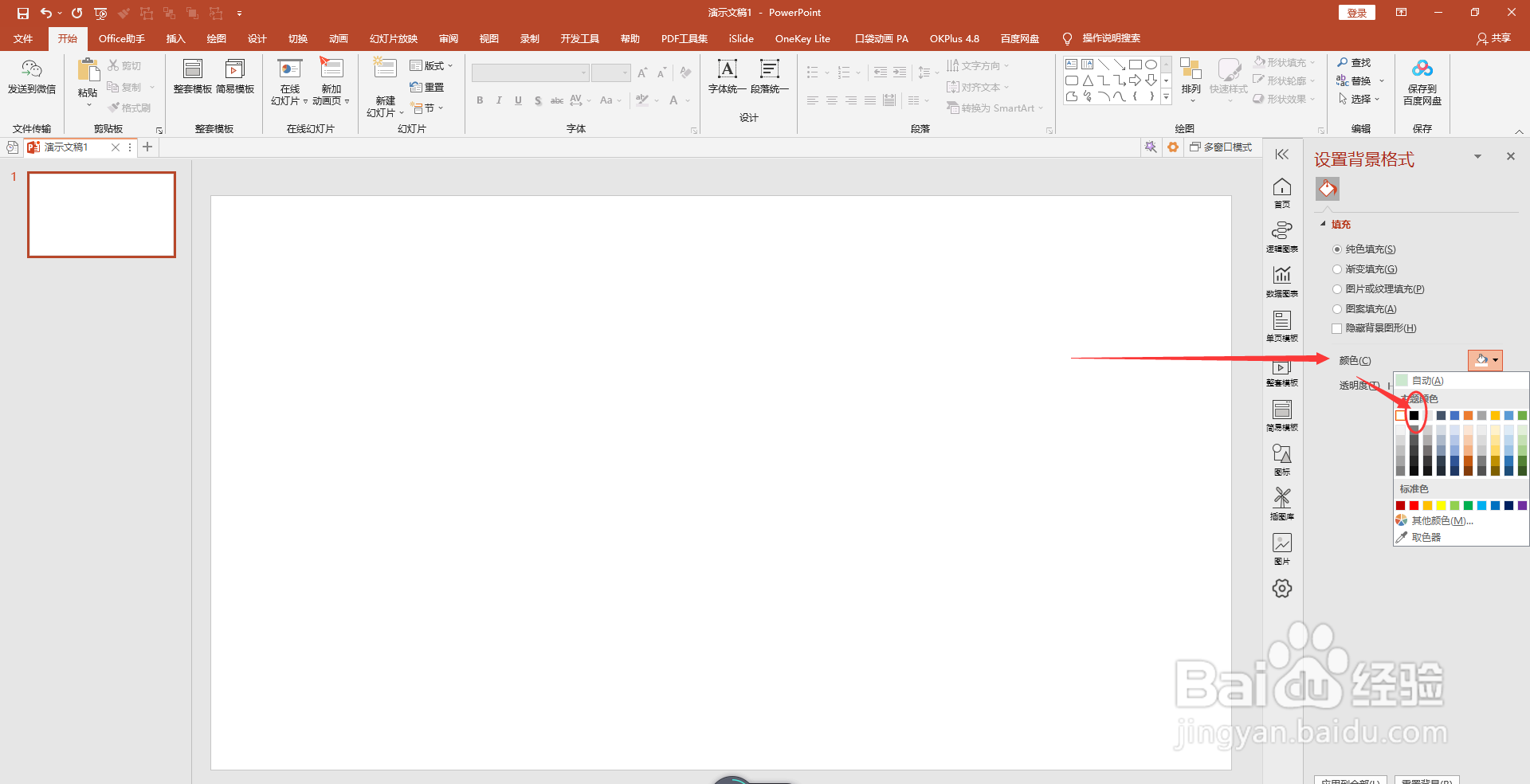Image resolution: width=1530 pixels, height=784 pixels.
Task: Select 图案填充 radio button
Action: [x=1337, y=309]
